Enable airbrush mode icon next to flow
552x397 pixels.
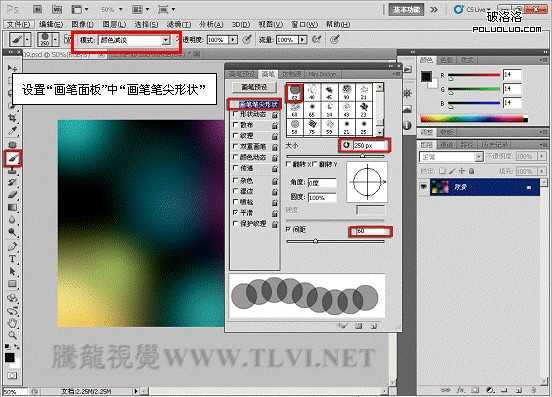coord(317,39)
